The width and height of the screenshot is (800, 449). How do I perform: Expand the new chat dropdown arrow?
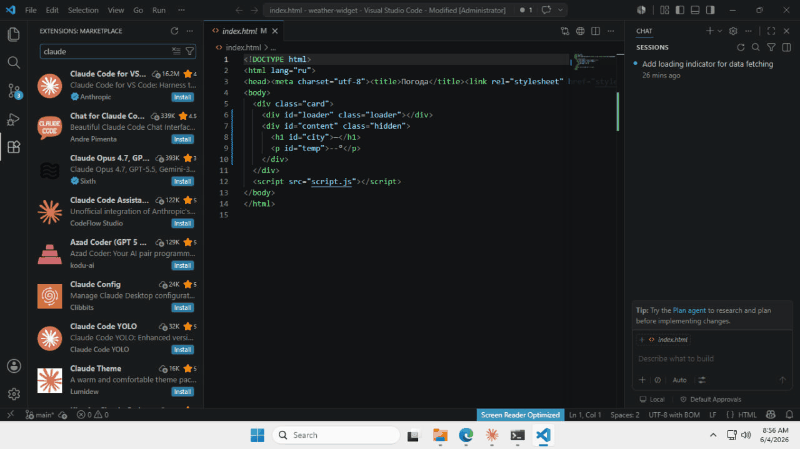pos(720,31)
